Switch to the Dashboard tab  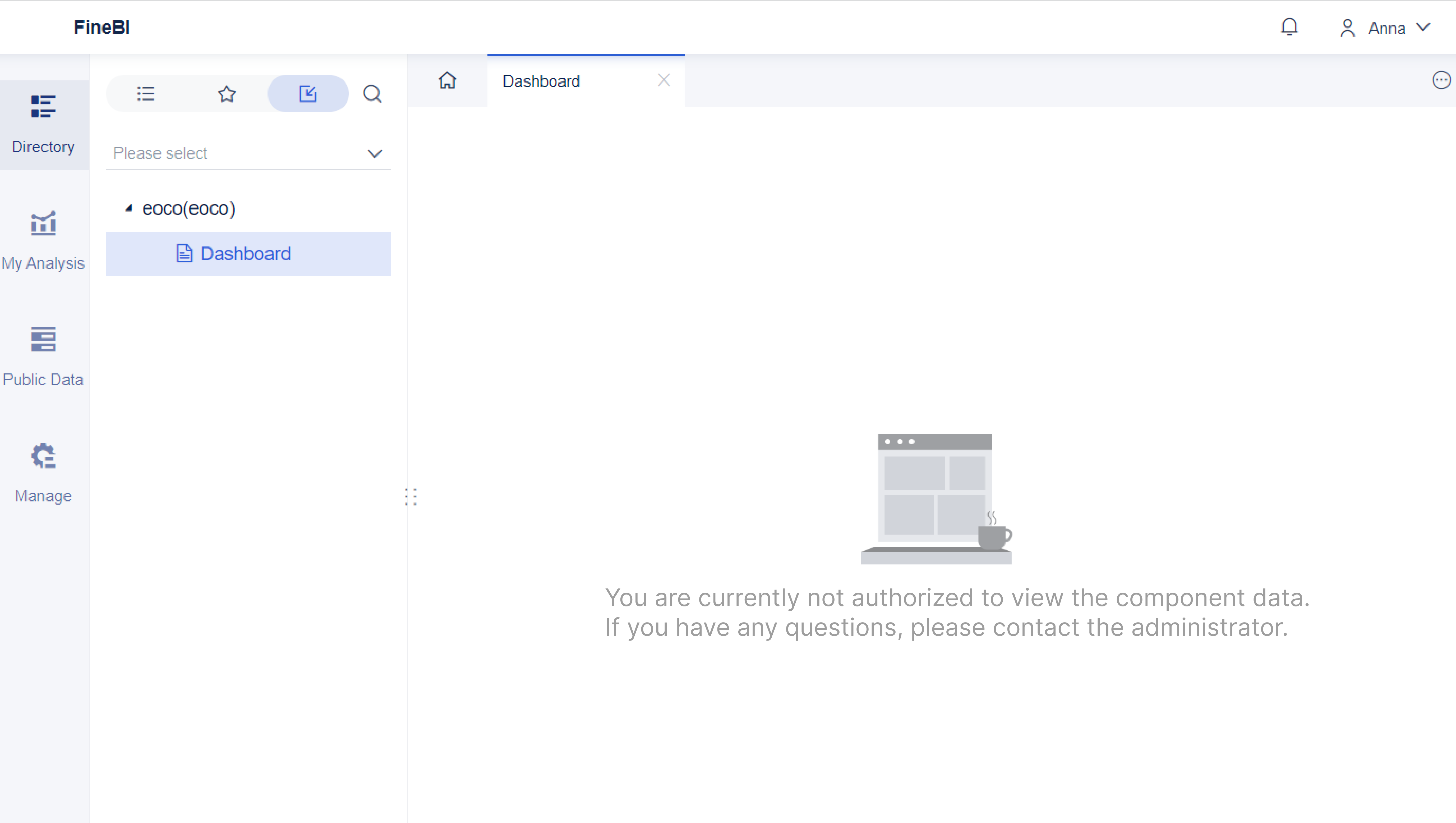coord(541,81)
